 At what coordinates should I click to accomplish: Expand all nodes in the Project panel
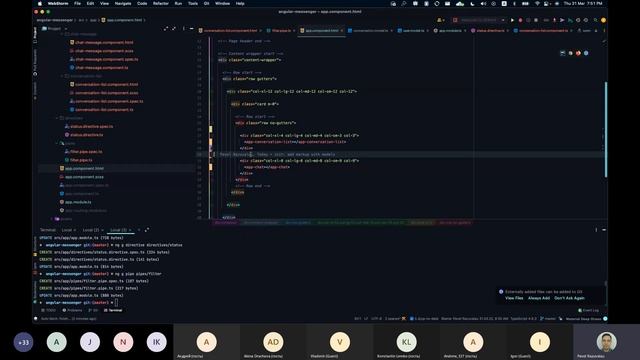[x=166, y=29]
